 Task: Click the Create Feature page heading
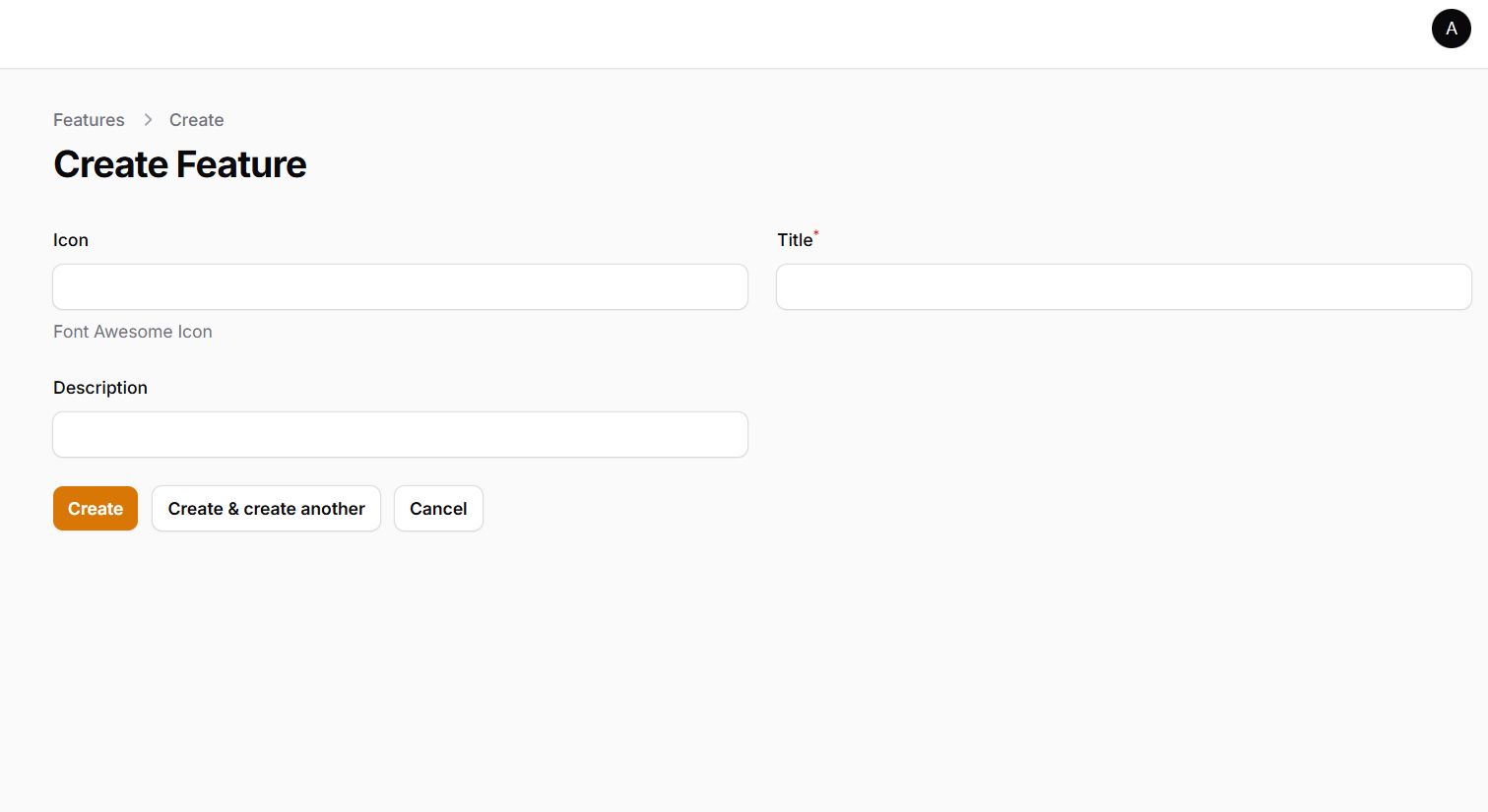pos(180,164)
